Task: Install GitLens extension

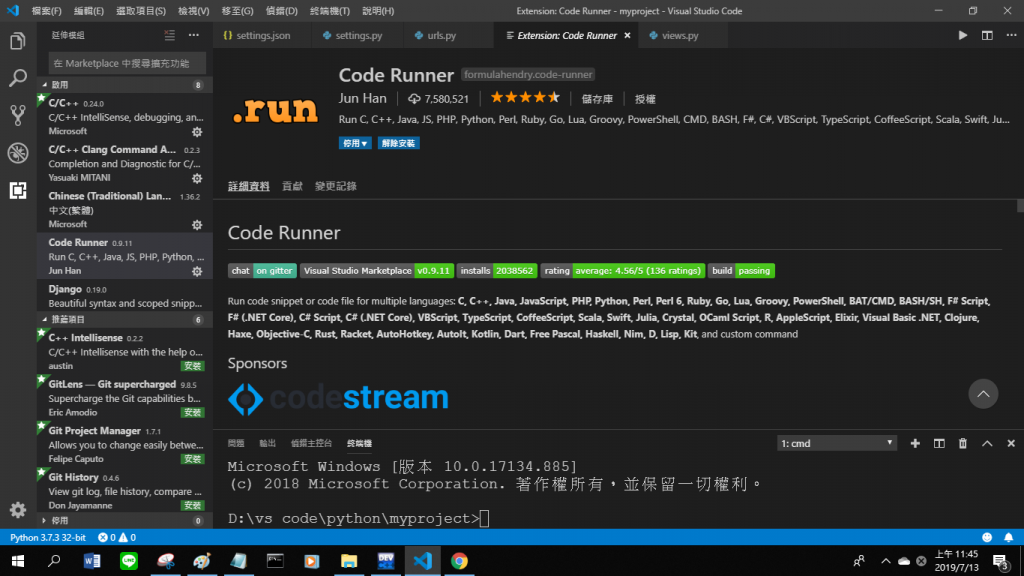Action: (193, 412)
